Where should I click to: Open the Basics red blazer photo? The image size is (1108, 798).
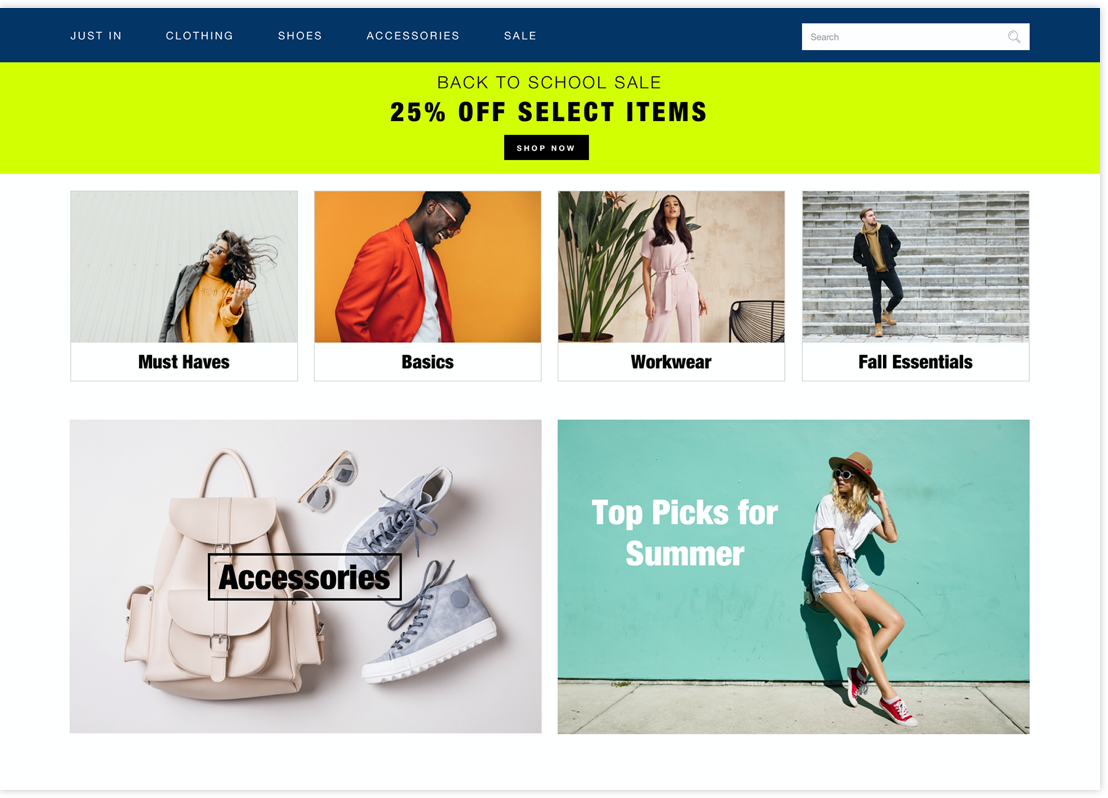(x=428, y=267)
